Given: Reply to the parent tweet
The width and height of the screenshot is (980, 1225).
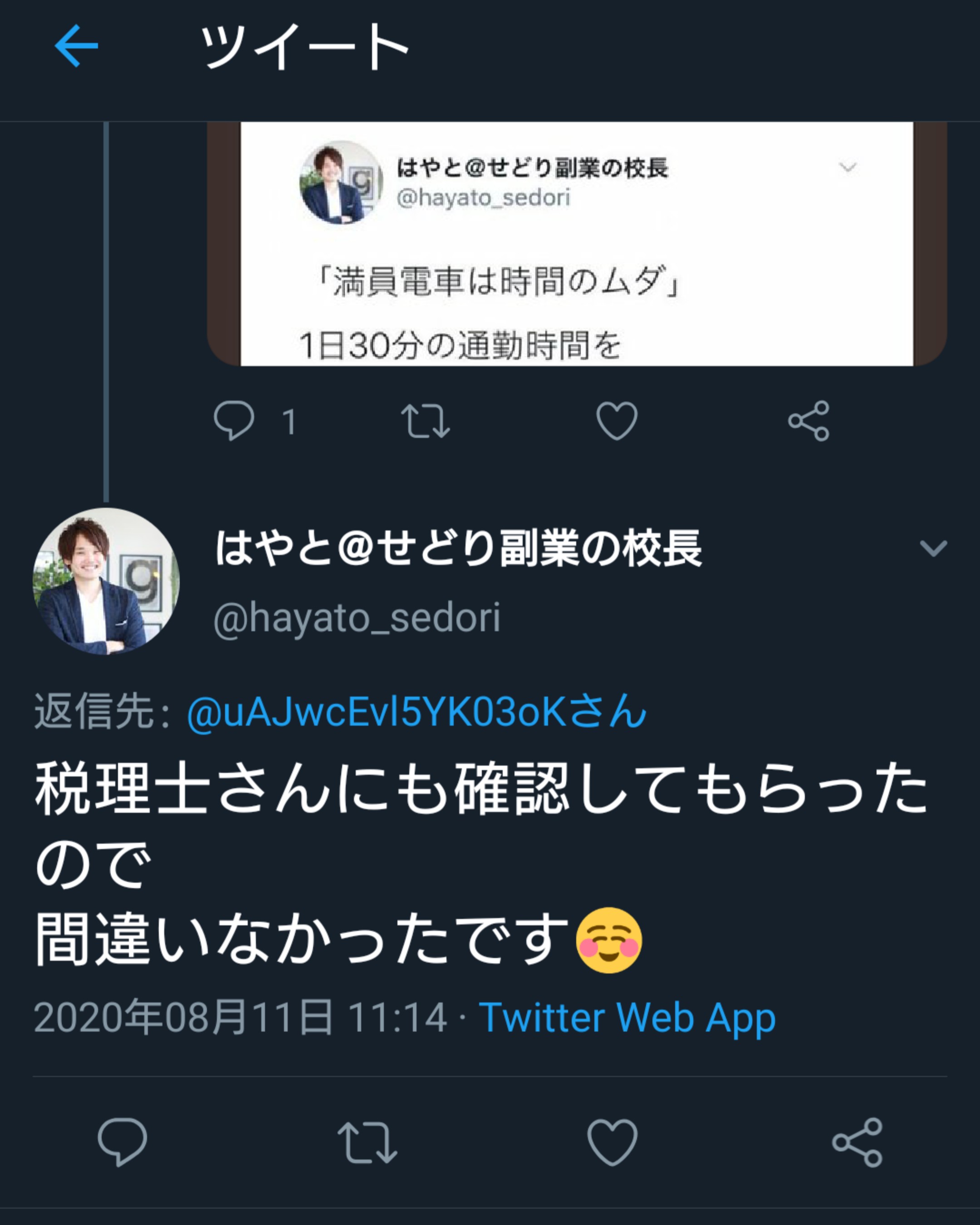Looking at the screenshot, I should pos(234,420).
